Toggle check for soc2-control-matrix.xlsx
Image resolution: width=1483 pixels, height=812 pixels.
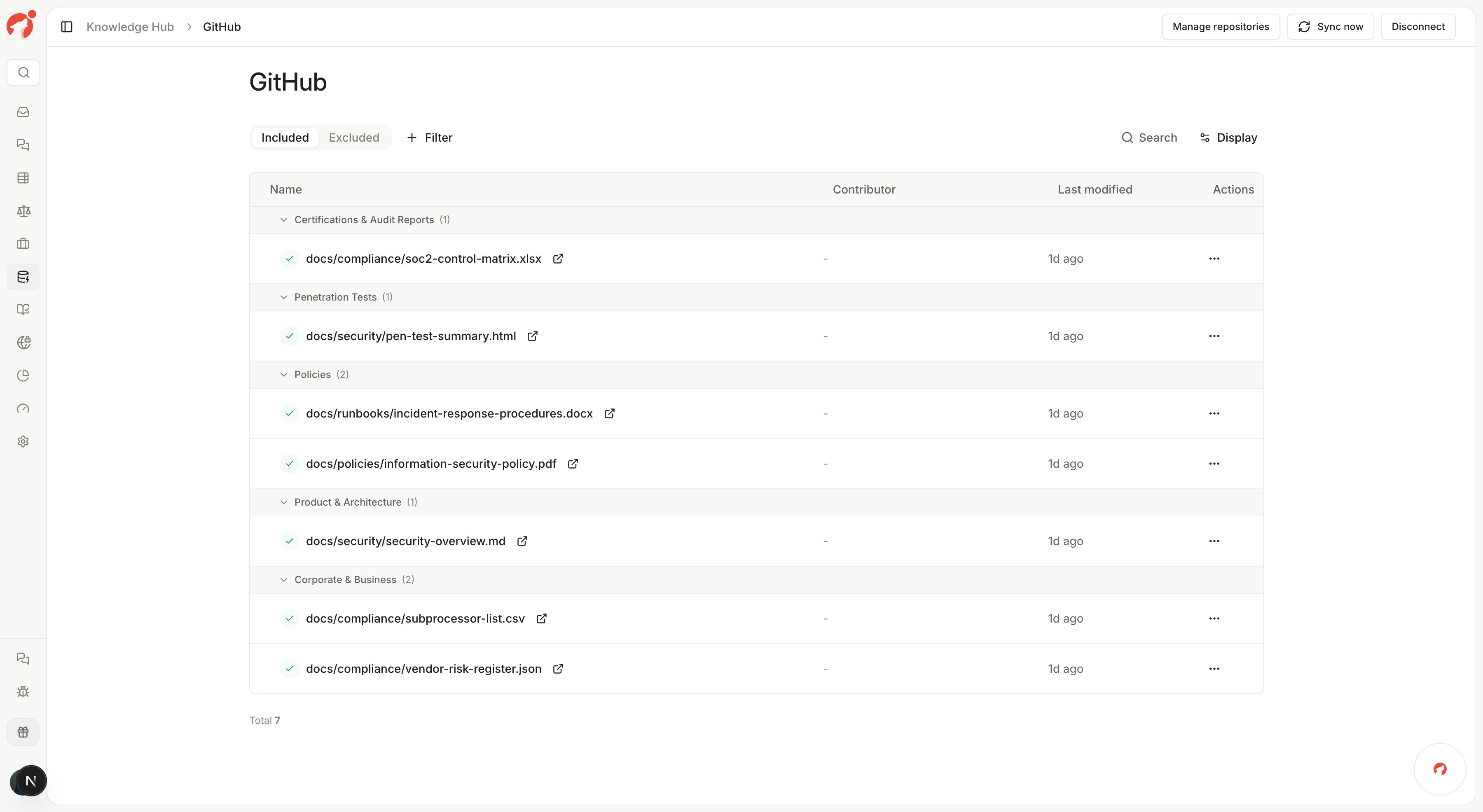[290, 259]
